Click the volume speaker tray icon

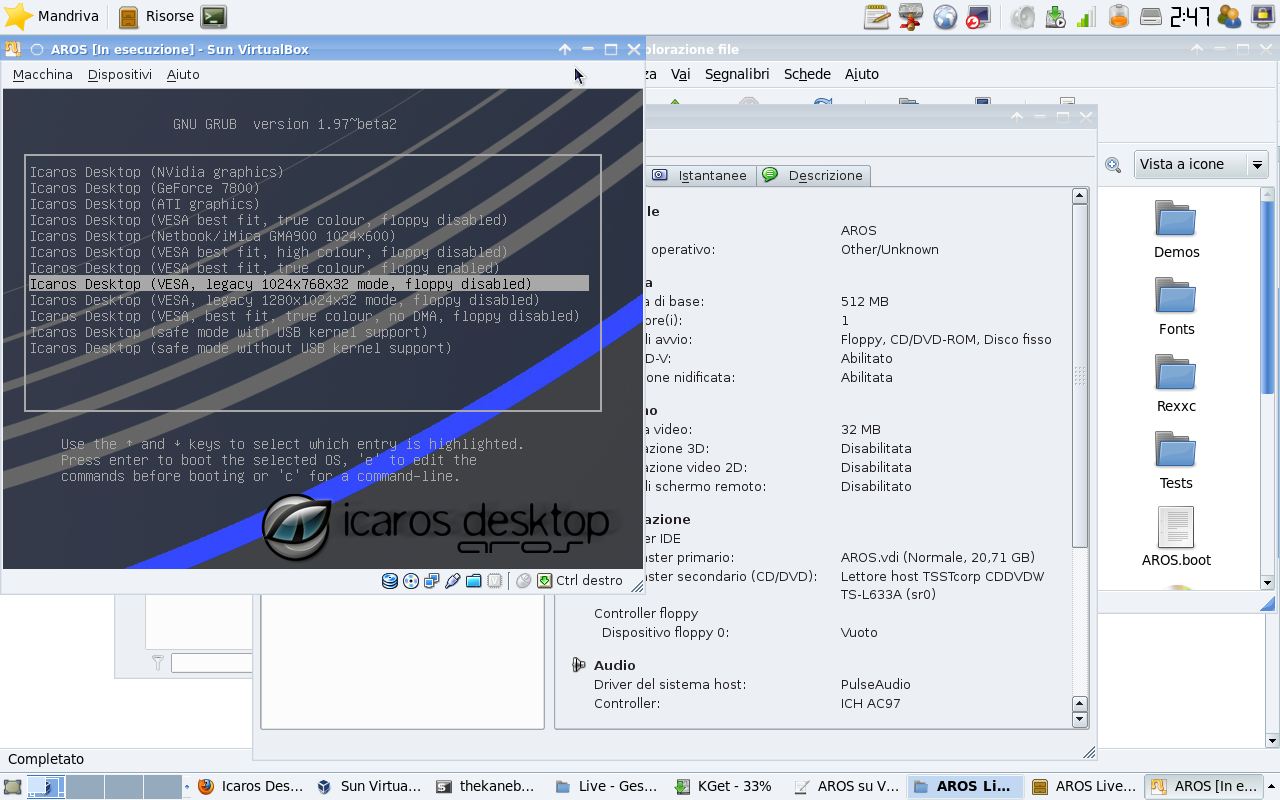(x=1023, y=16)
